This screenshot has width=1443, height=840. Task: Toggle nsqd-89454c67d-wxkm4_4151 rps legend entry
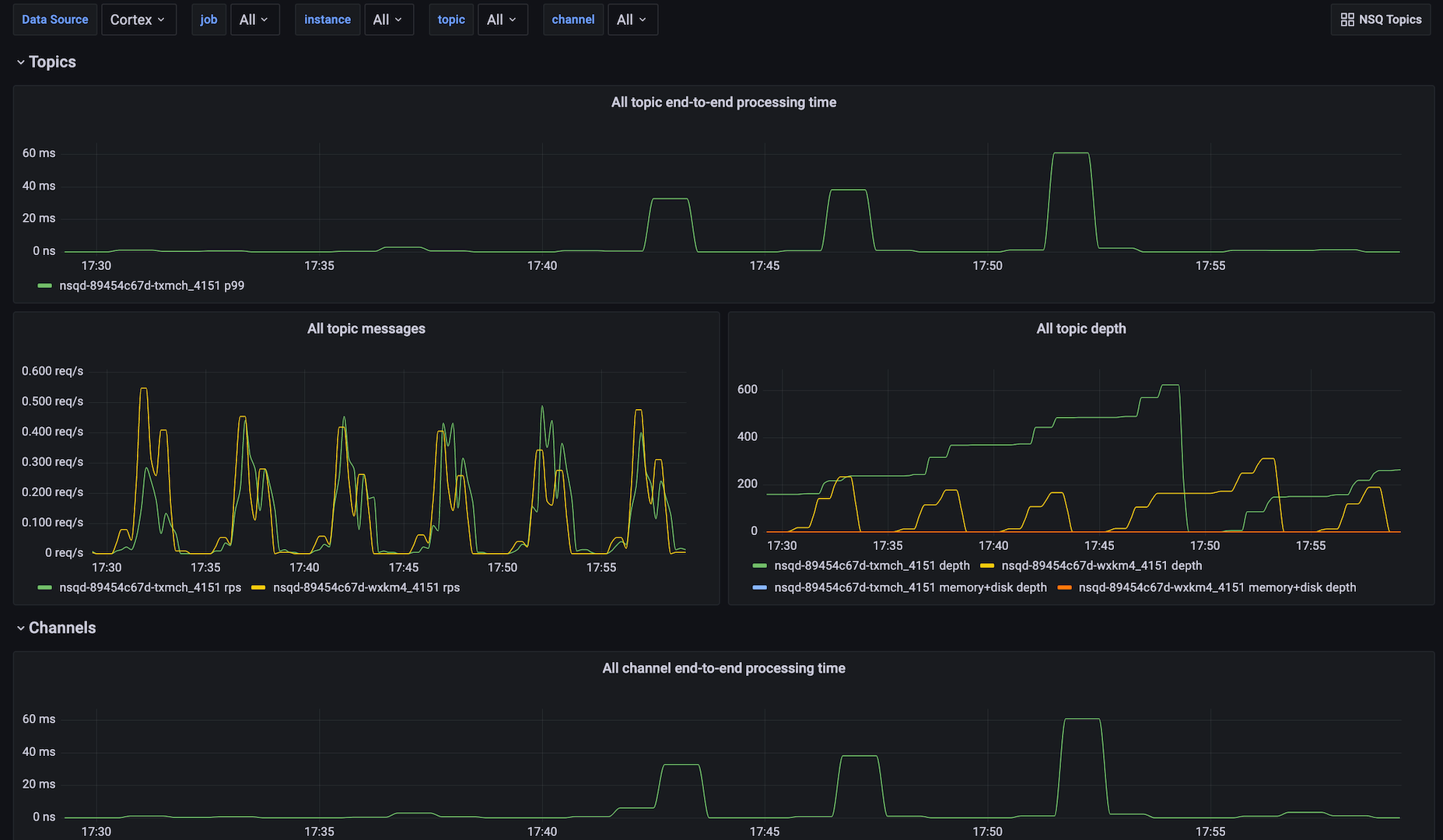pos(366,587)
